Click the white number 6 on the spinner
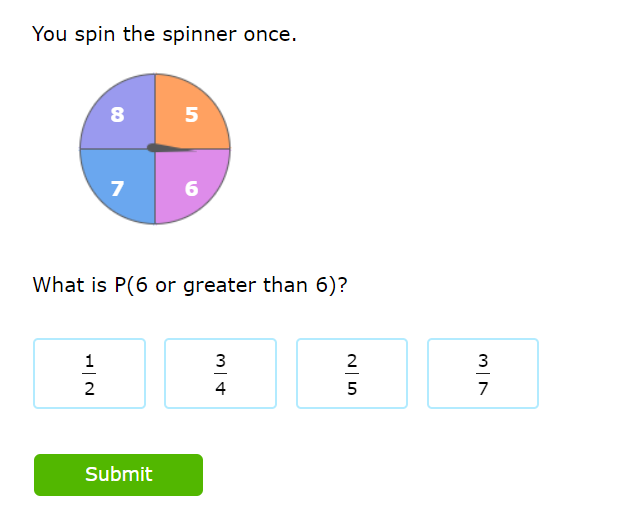640x529 pixels. (x=192, y=187)
